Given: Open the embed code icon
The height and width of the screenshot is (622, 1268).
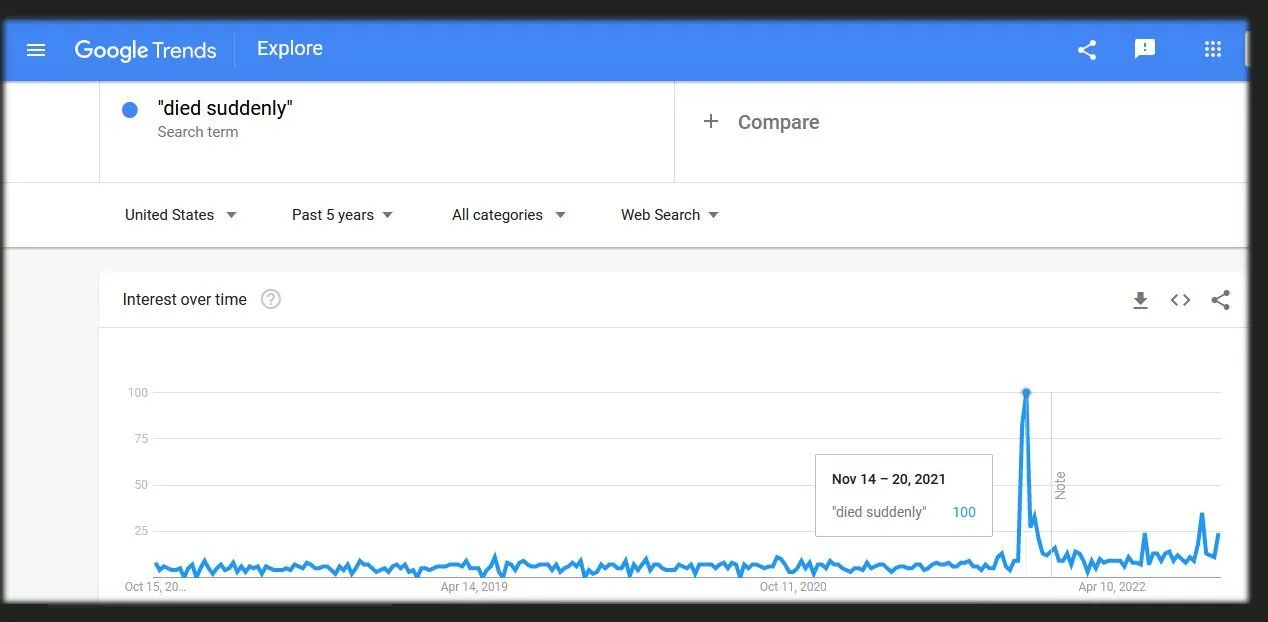Looking at the screenshot, I should point(1180,300).
